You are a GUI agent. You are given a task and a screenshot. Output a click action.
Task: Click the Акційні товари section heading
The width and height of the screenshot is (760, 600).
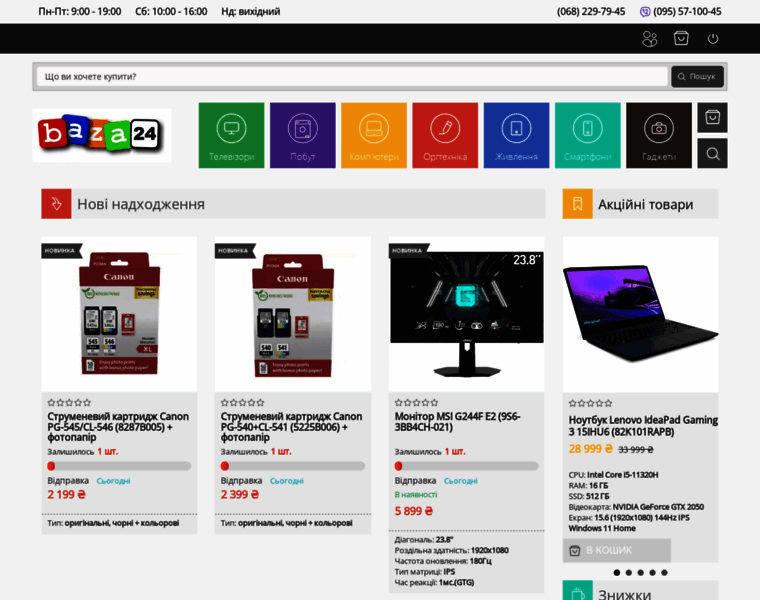tap(645, 204)
